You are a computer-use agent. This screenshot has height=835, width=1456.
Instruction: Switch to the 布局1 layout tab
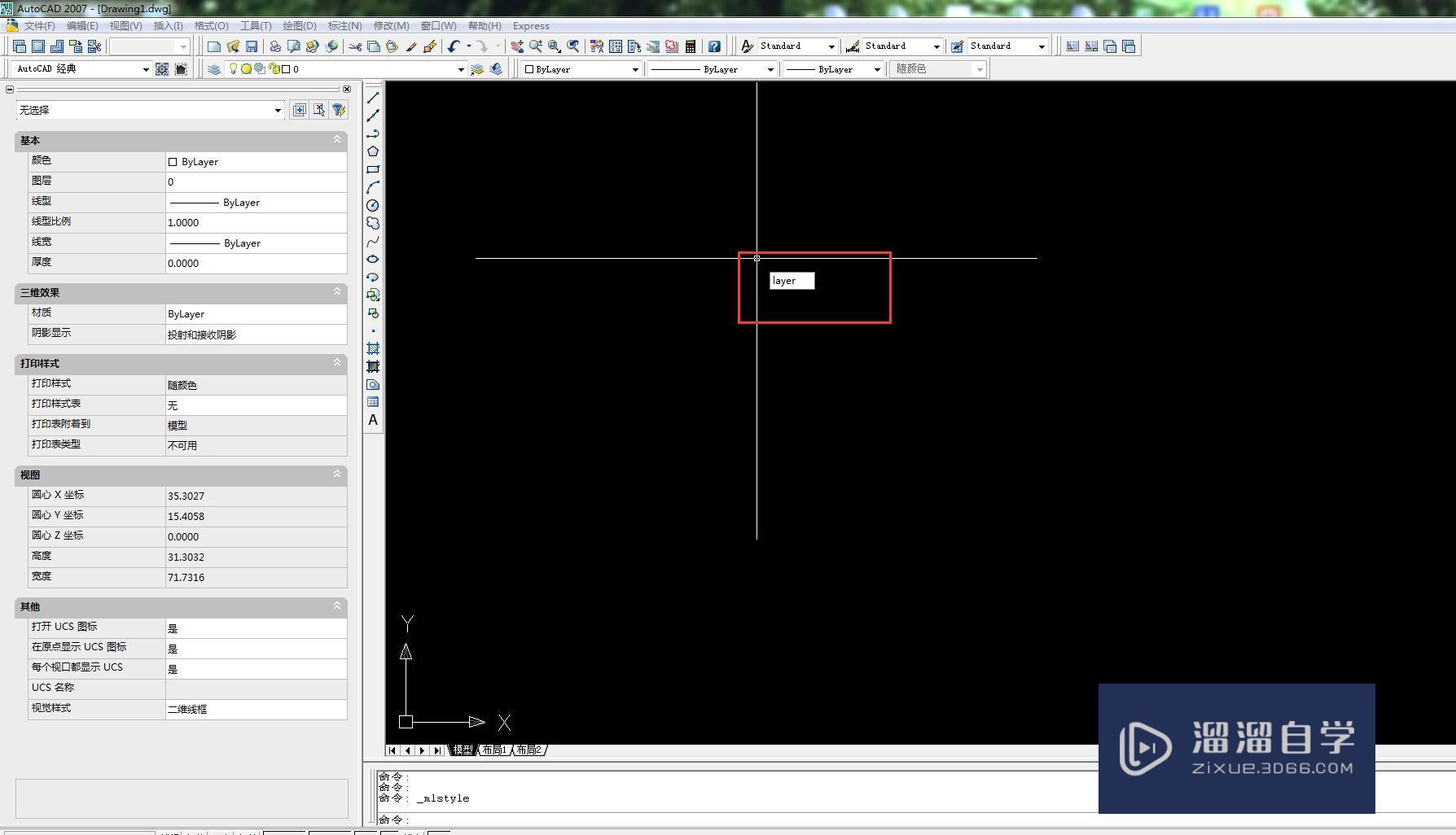tap(493, 750)
